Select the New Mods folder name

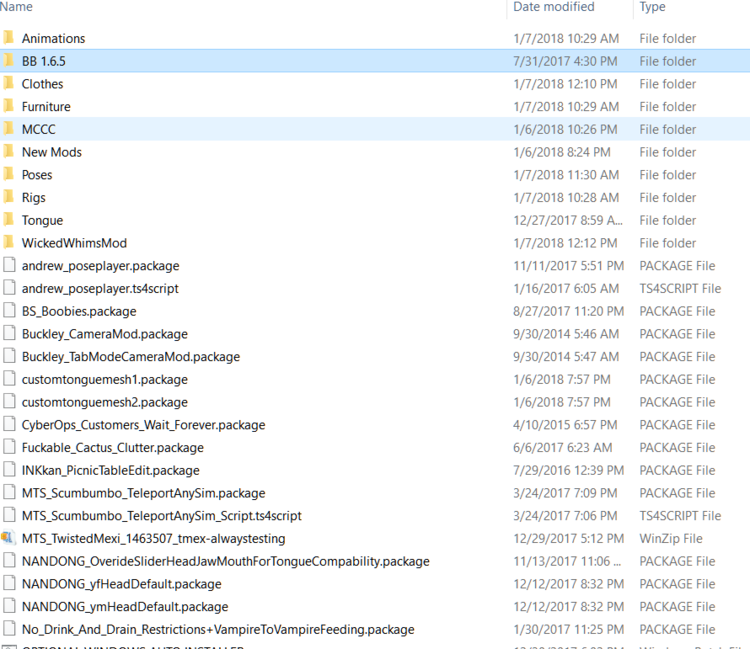(52, 152)
